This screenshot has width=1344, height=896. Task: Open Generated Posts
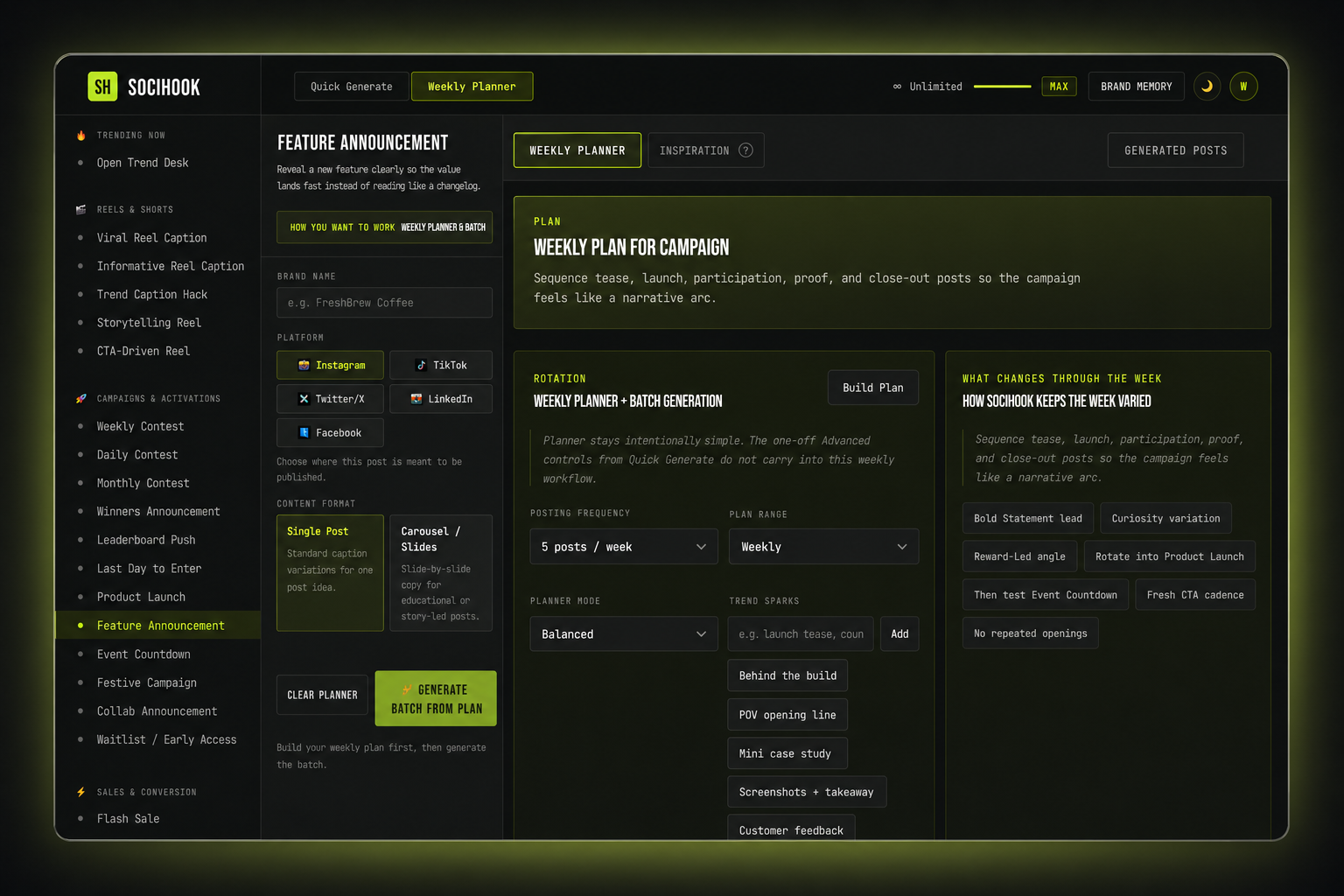(x=1175, y=150)
